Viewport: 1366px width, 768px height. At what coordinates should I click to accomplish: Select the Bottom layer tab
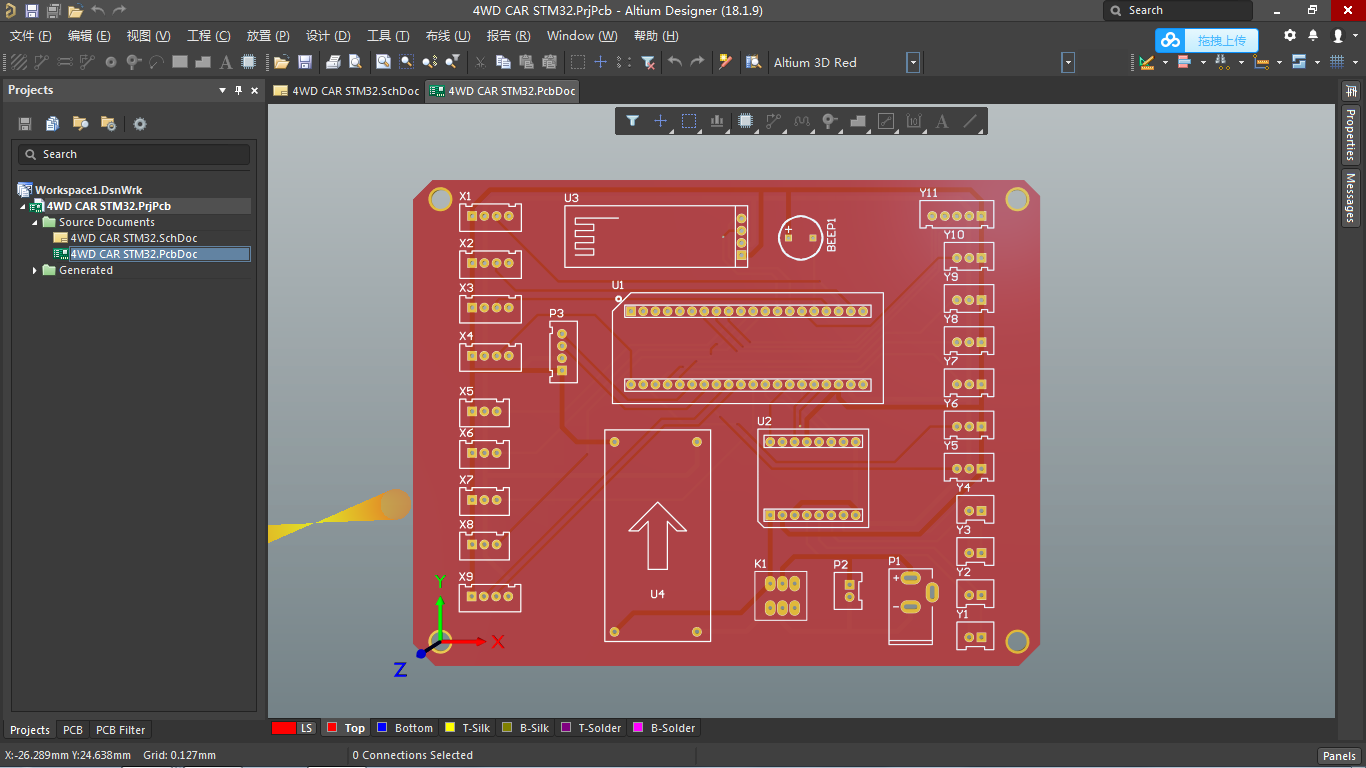pos(405,728)
